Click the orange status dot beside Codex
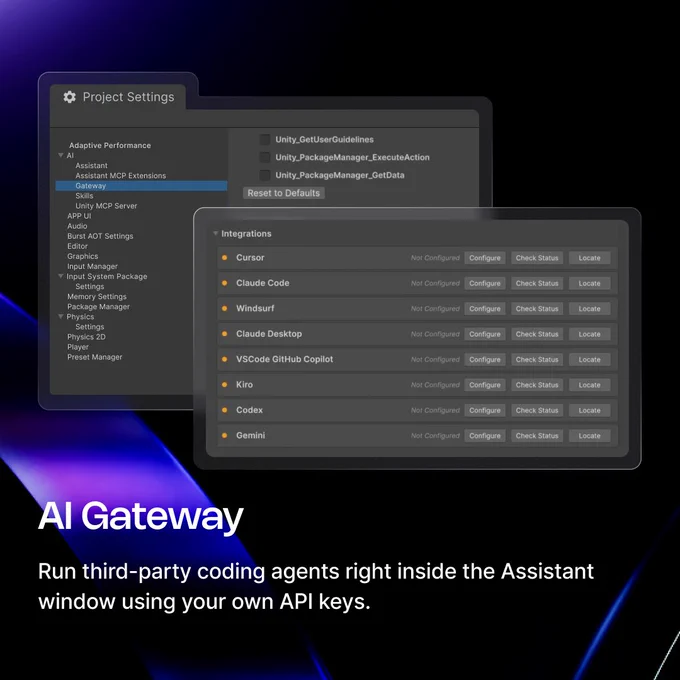Screen dimensions: 680x680 click(x=225, y=410)
